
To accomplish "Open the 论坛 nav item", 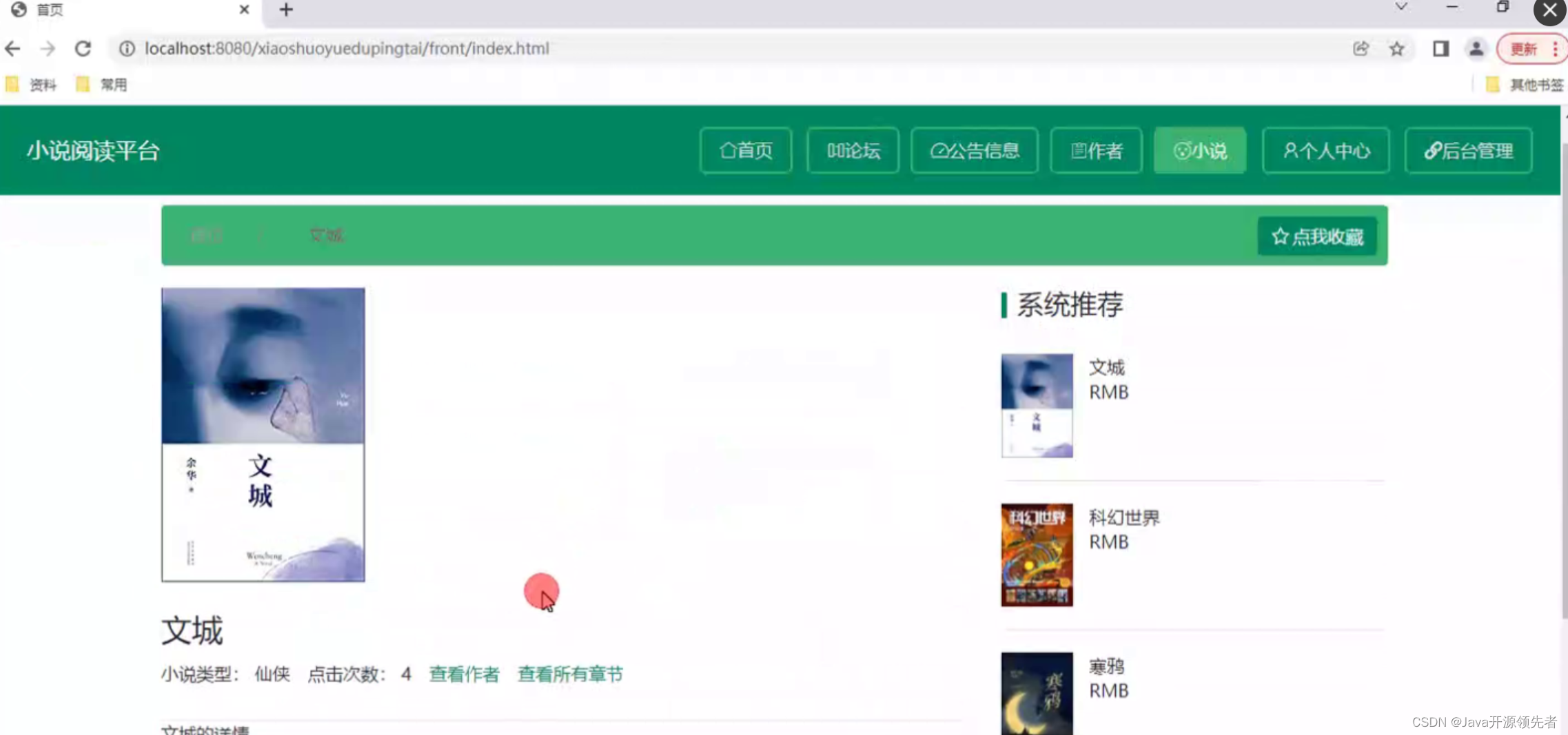I will [x=853, y=151].
